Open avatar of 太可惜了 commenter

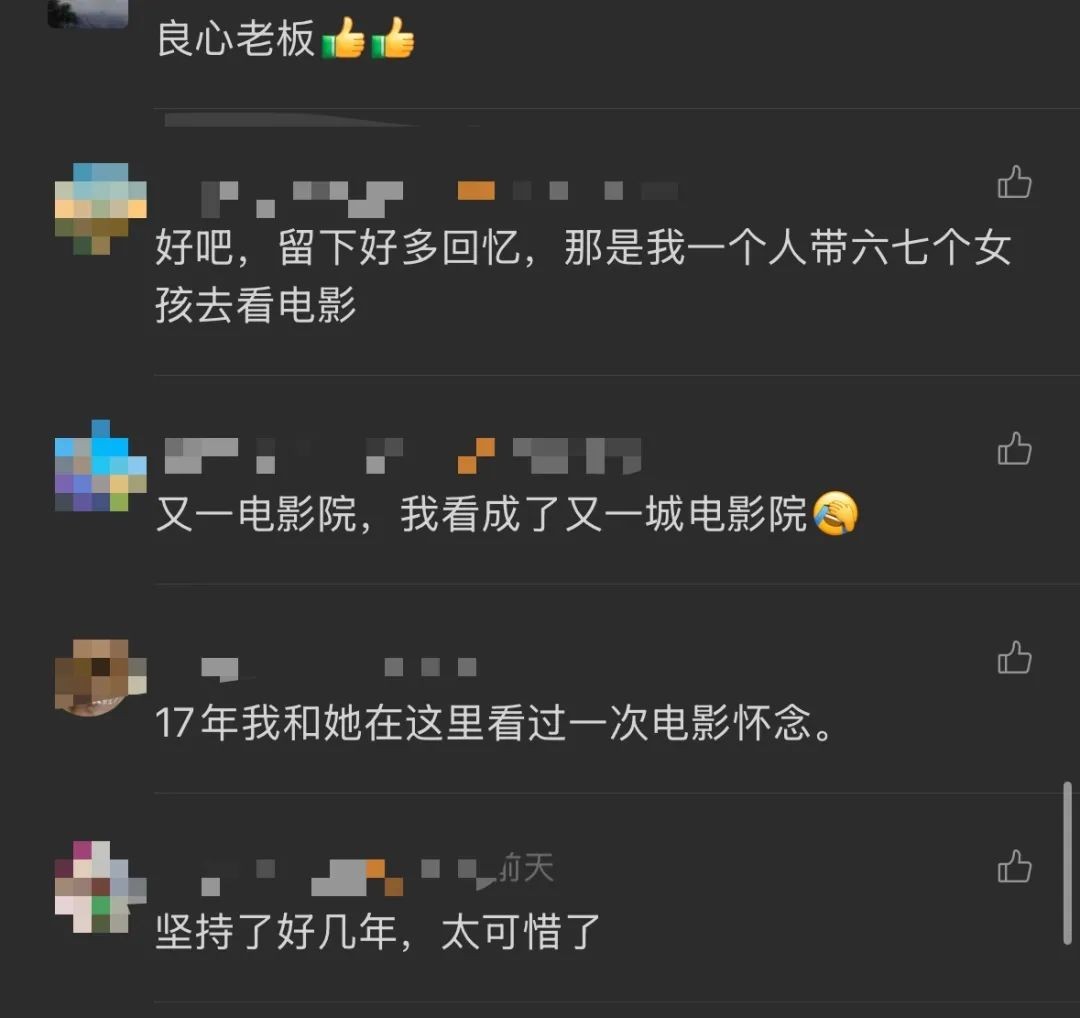pyautogui.click(x=101, y=887)
